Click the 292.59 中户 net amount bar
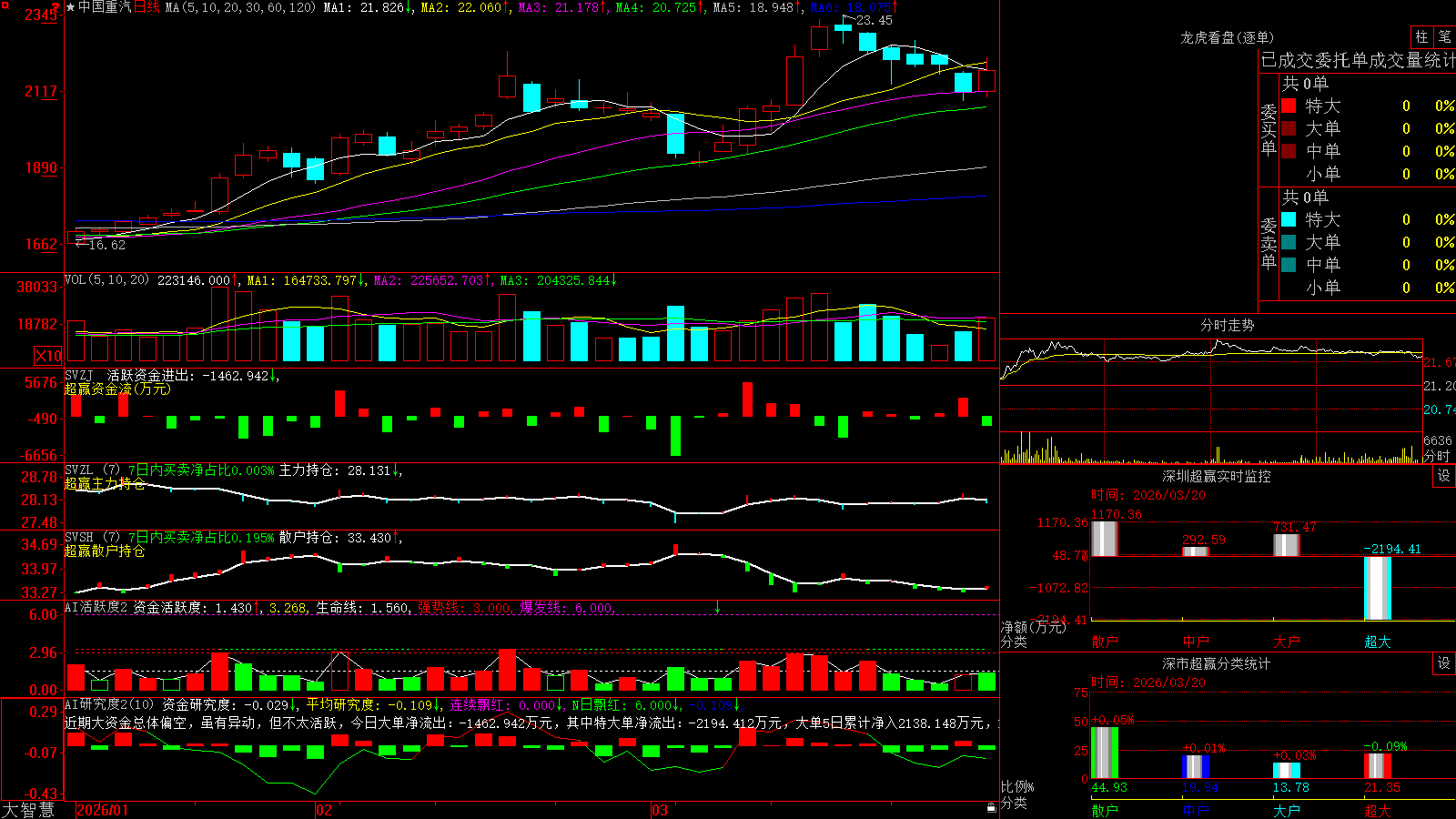The width and height of the screenshot is (1456, 819). [x=1196, y=551]
